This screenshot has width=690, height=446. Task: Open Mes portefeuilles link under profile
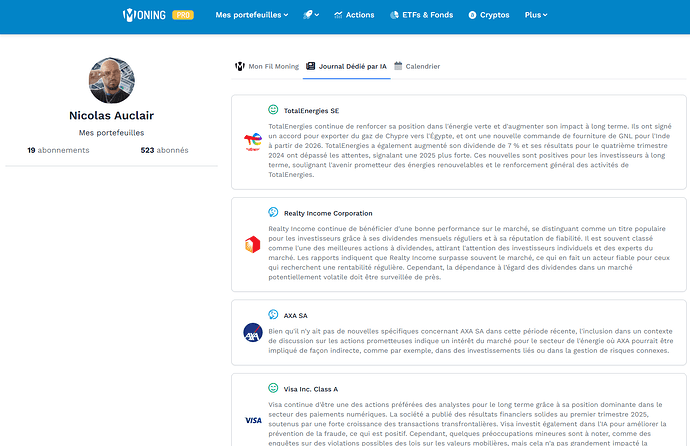tap(111, 133)
